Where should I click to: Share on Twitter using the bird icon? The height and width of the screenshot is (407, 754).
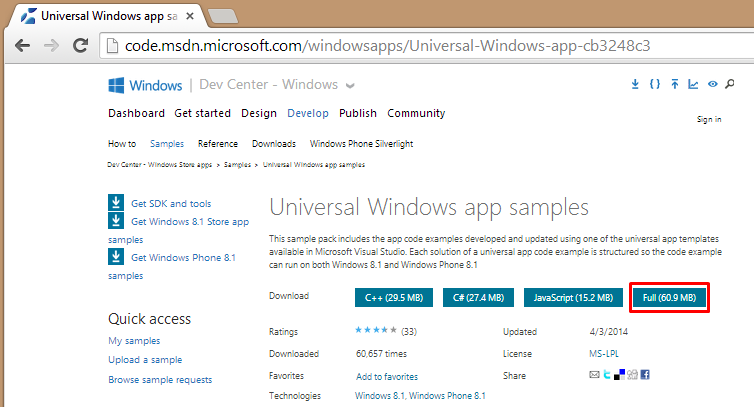point(607,374)
